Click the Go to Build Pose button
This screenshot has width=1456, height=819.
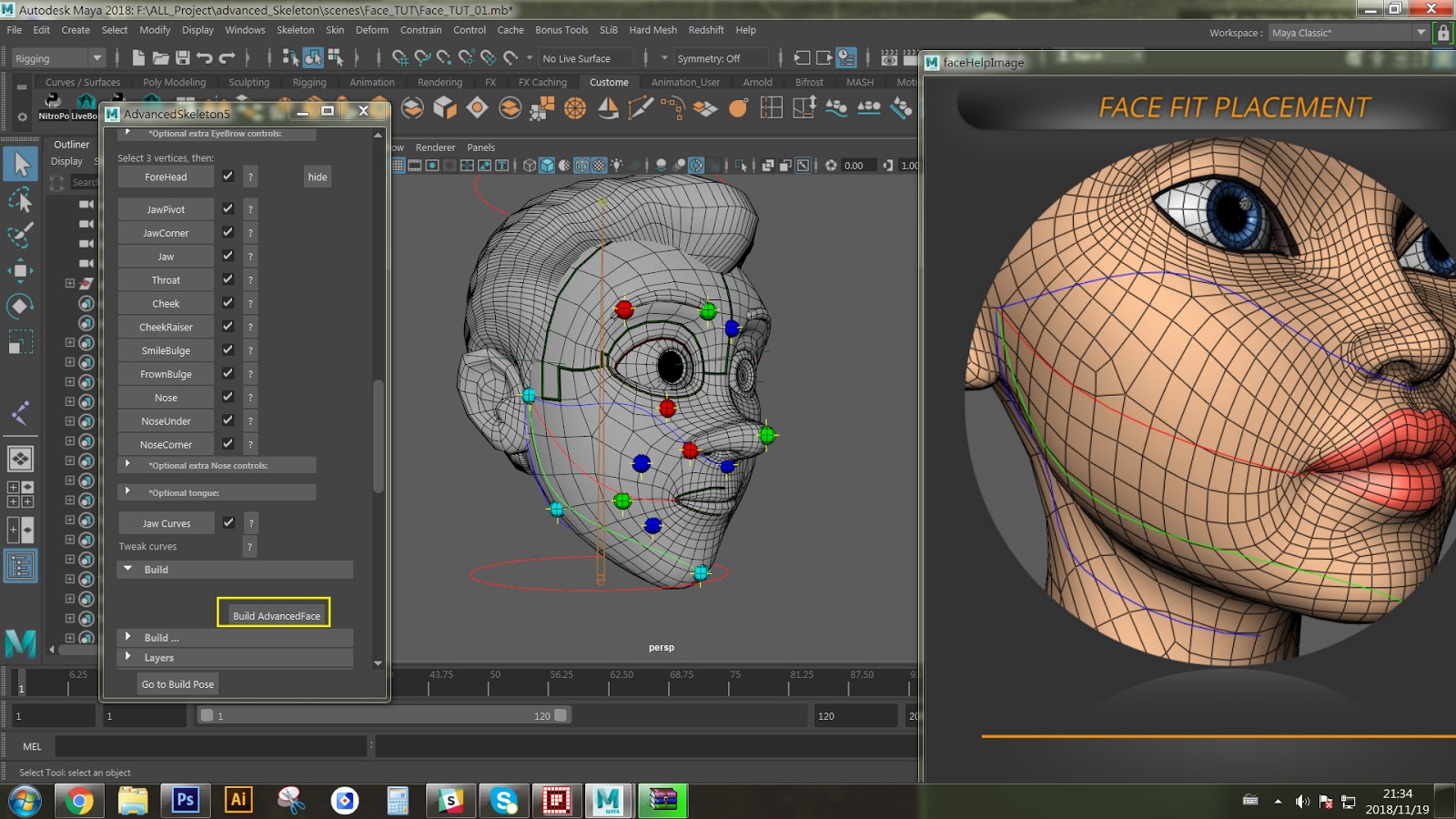(177, 683)
